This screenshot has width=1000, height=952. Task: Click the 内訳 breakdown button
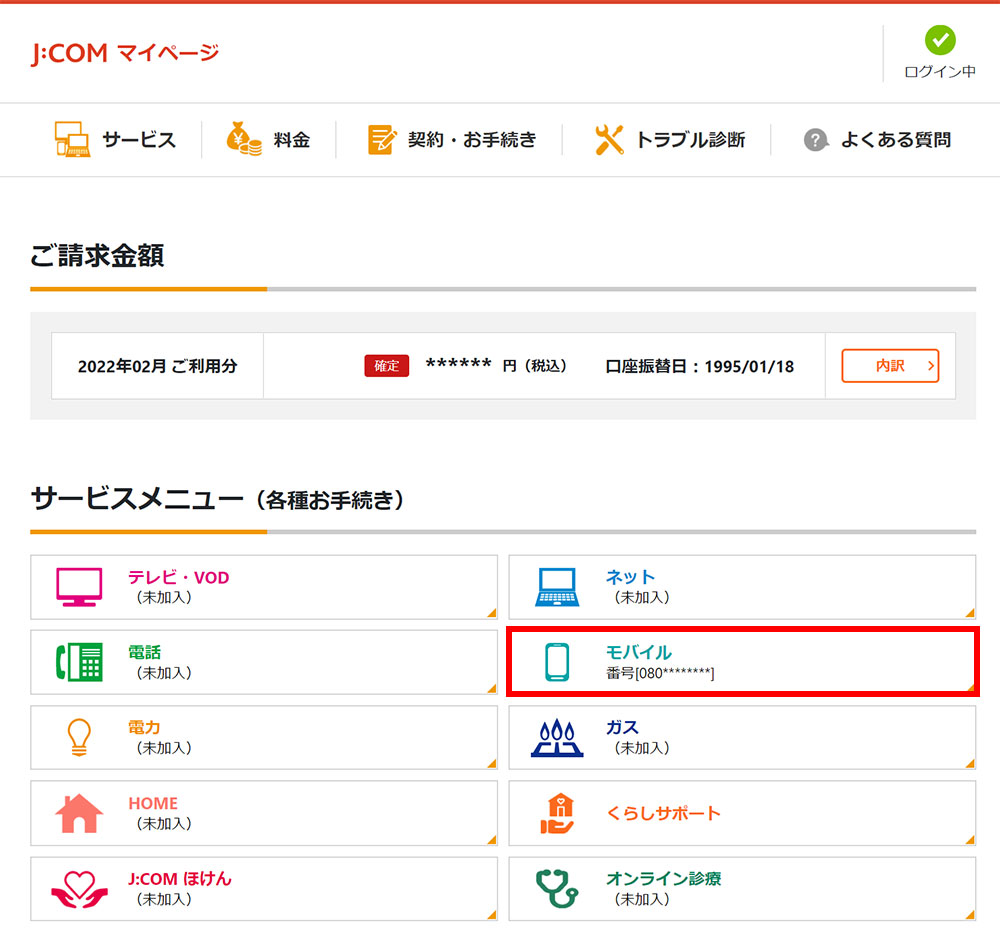coord(890,366)
